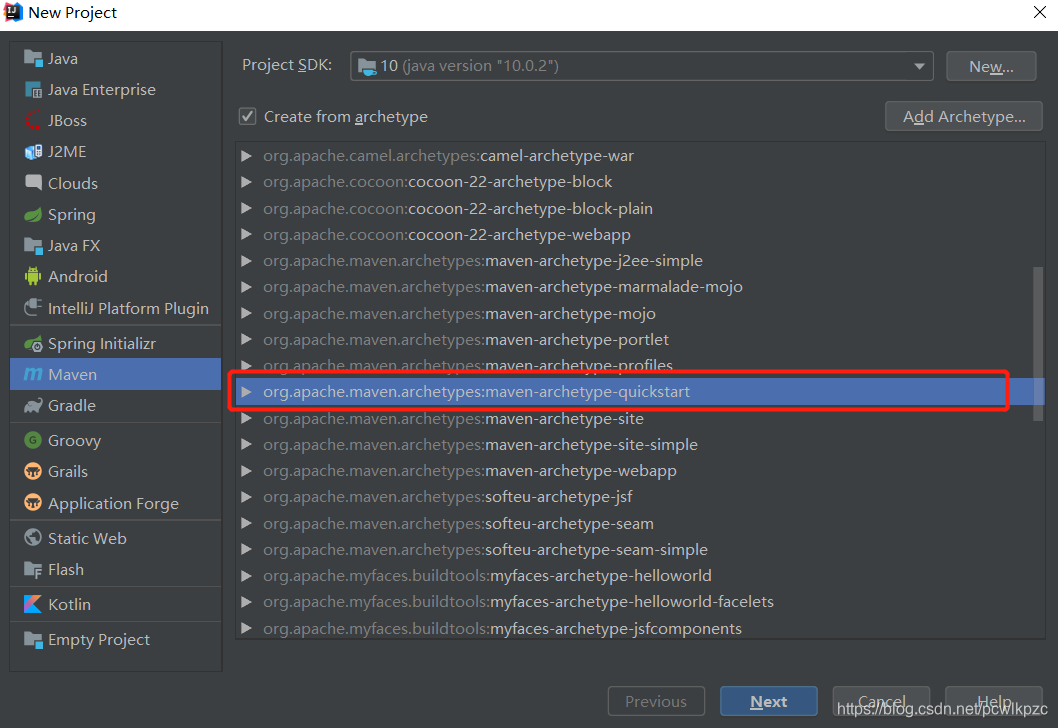This screenshot has width=1058, height=728.
Task: Click the SDK folder icon in combo box
Action: 367,66
